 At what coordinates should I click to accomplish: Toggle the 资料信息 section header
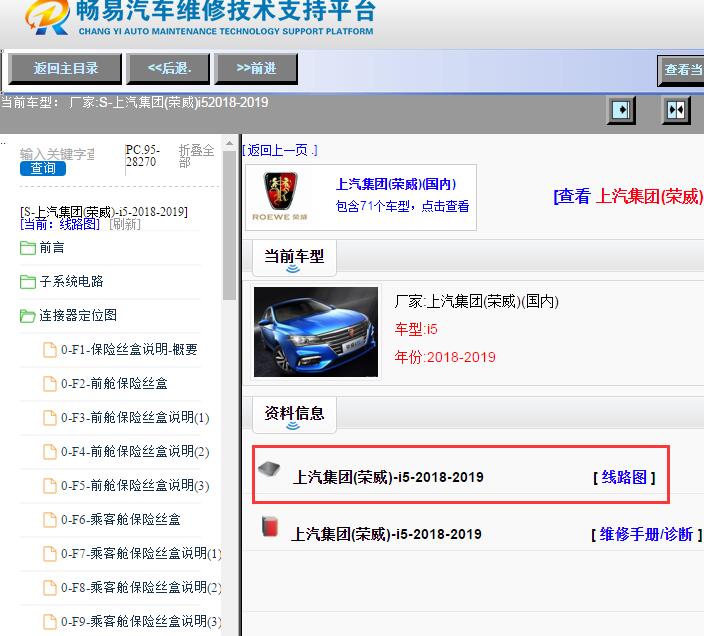coord(294,415)
